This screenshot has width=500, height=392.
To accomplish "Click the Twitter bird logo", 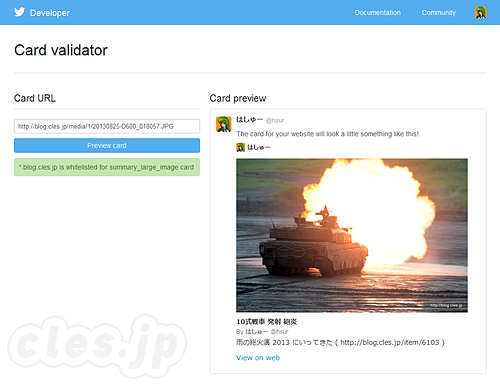I will [x=19, y=12].
